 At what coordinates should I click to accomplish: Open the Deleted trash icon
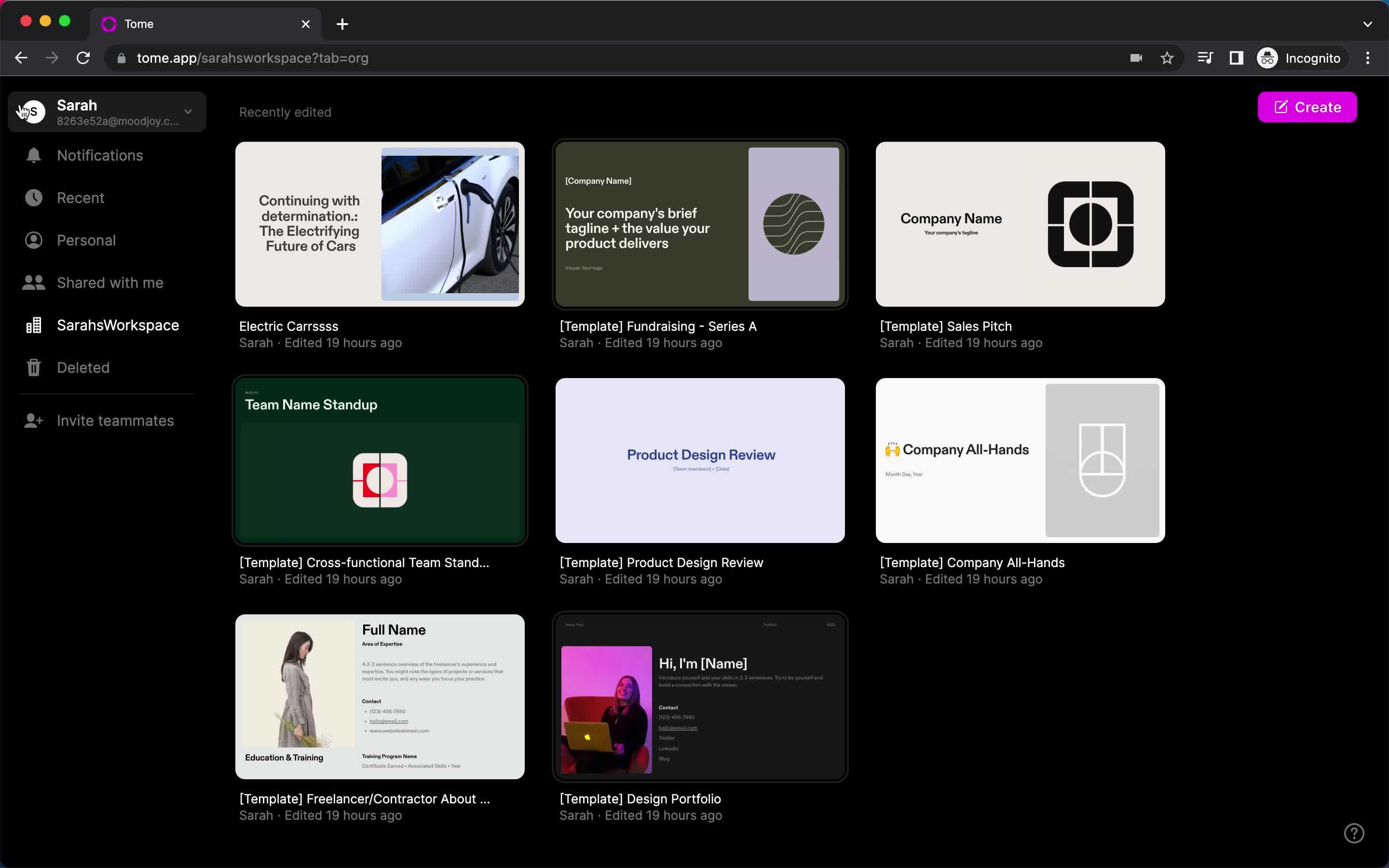(33, 367)
